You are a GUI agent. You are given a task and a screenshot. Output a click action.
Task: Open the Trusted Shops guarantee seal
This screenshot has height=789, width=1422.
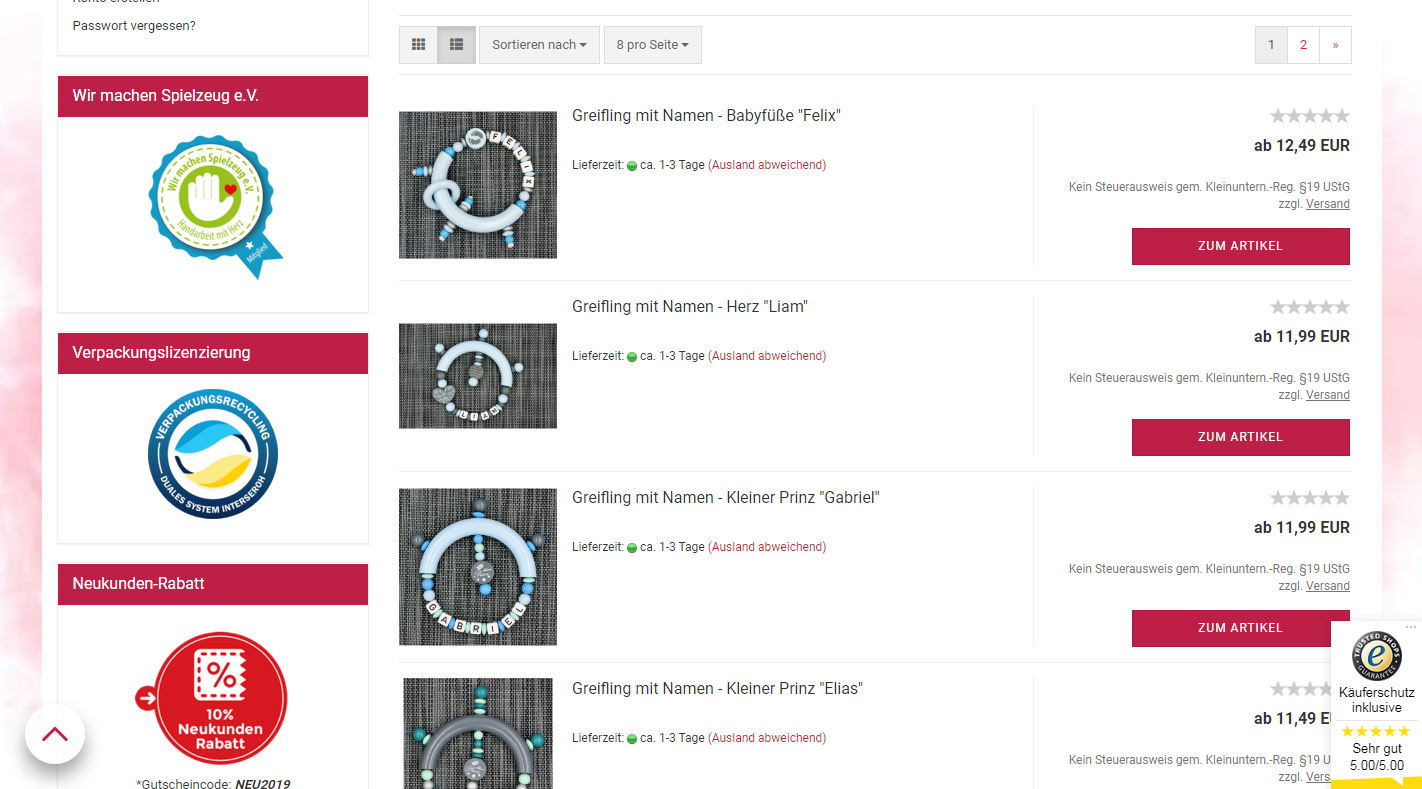[1377, 656]
